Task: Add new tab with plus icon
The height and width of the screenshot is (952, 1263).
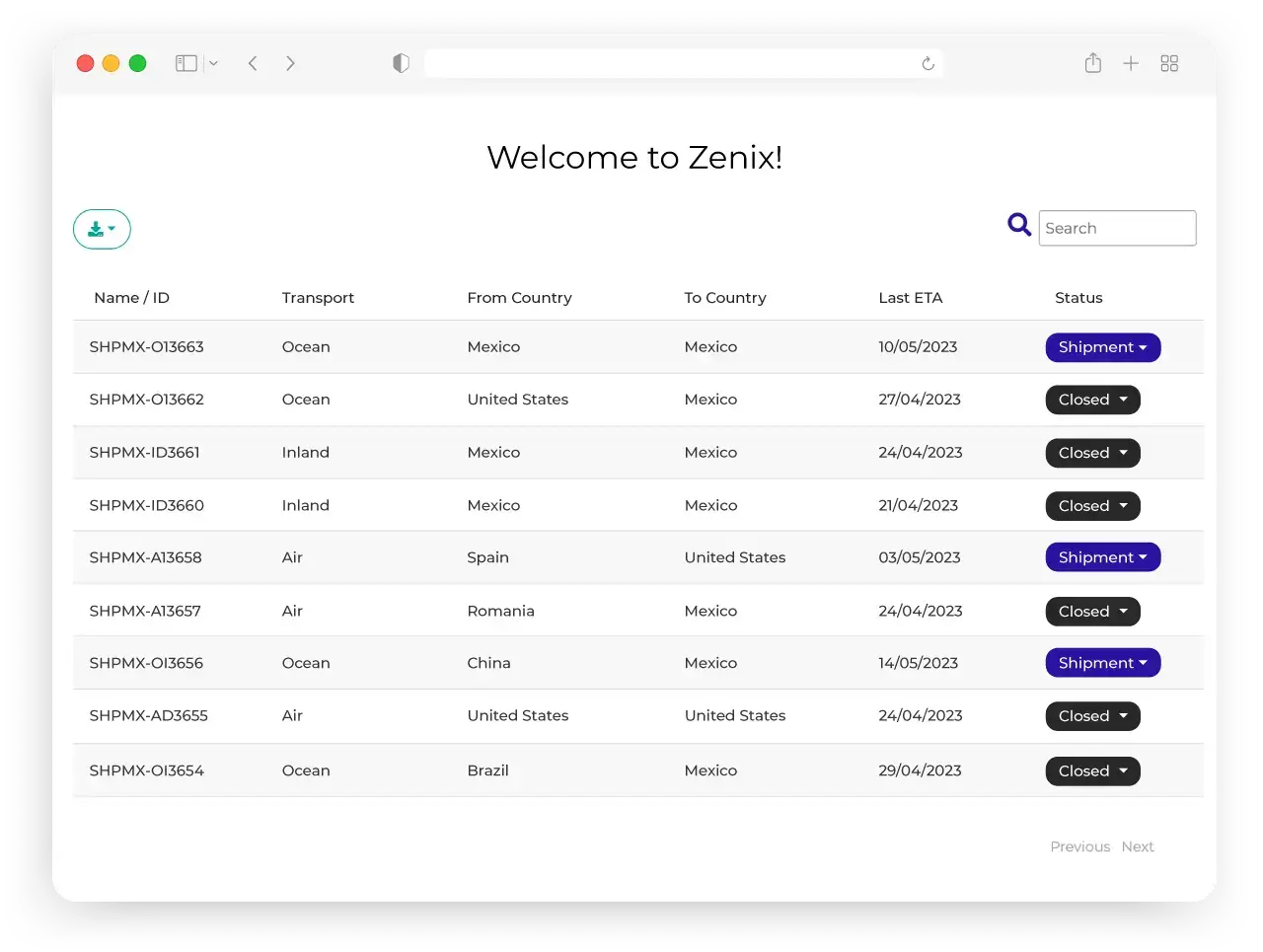Action: point(1131,63)
